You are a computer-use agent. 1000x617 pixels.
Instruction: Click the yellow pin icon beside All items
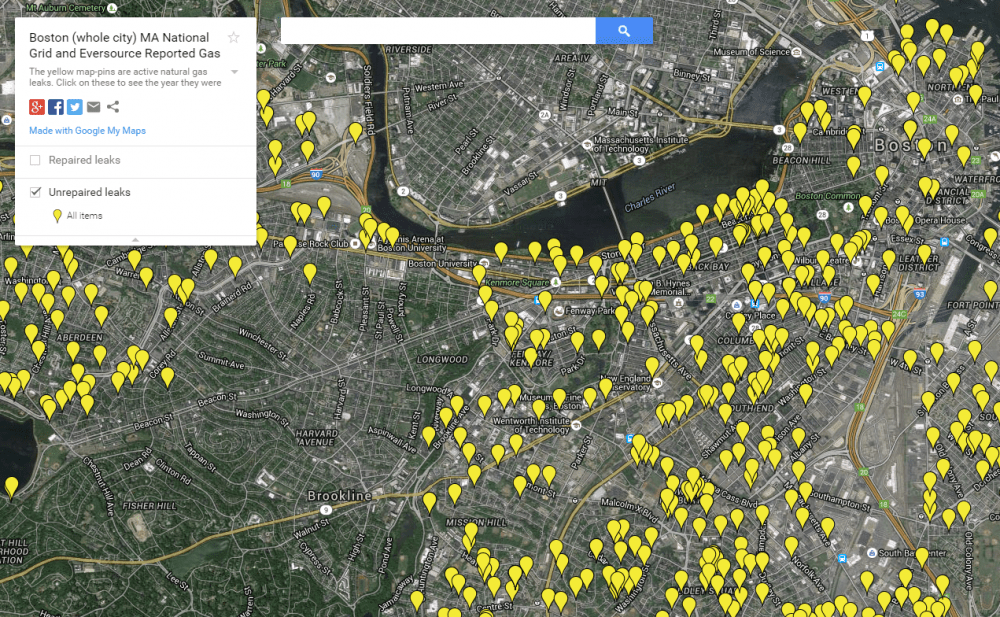tap(57, 215)
